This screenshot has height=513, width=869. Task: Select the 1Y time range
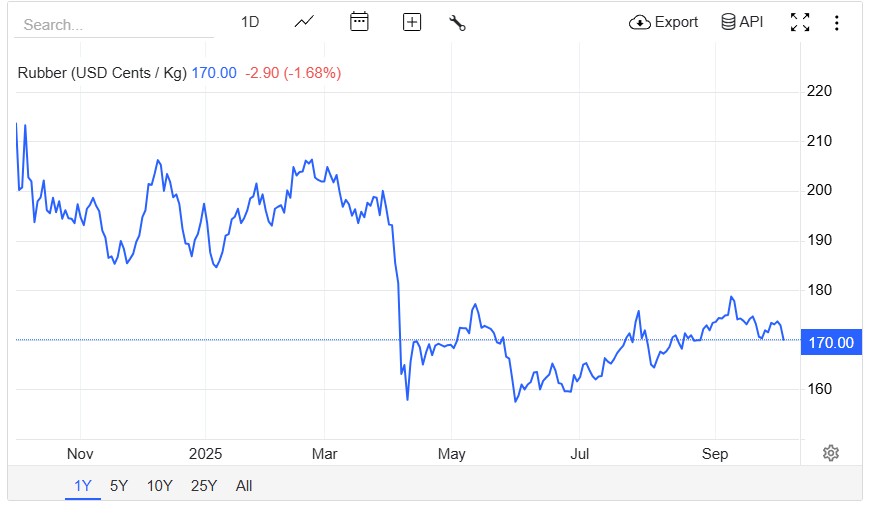tap(82, 486)
